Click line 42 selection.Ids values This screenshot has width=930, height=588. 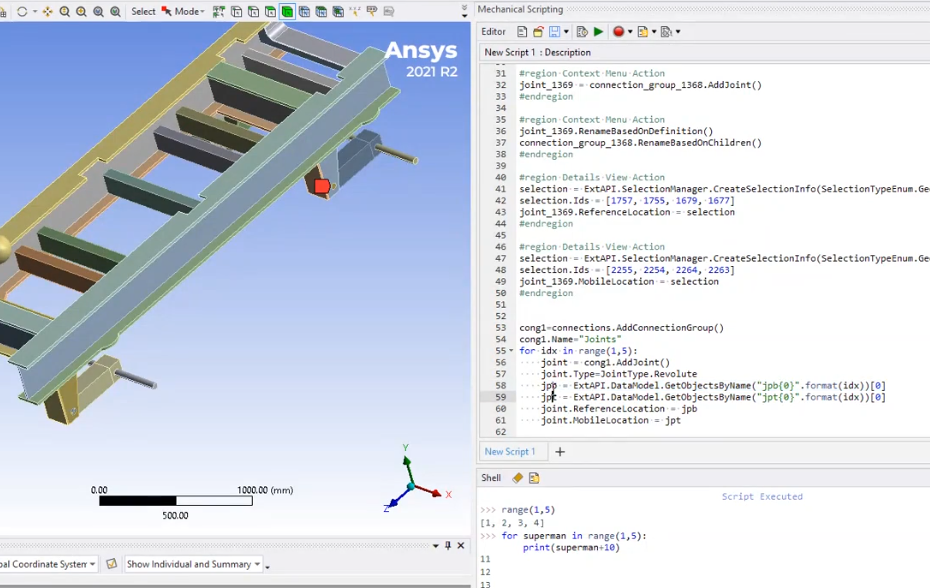[627, 201]
